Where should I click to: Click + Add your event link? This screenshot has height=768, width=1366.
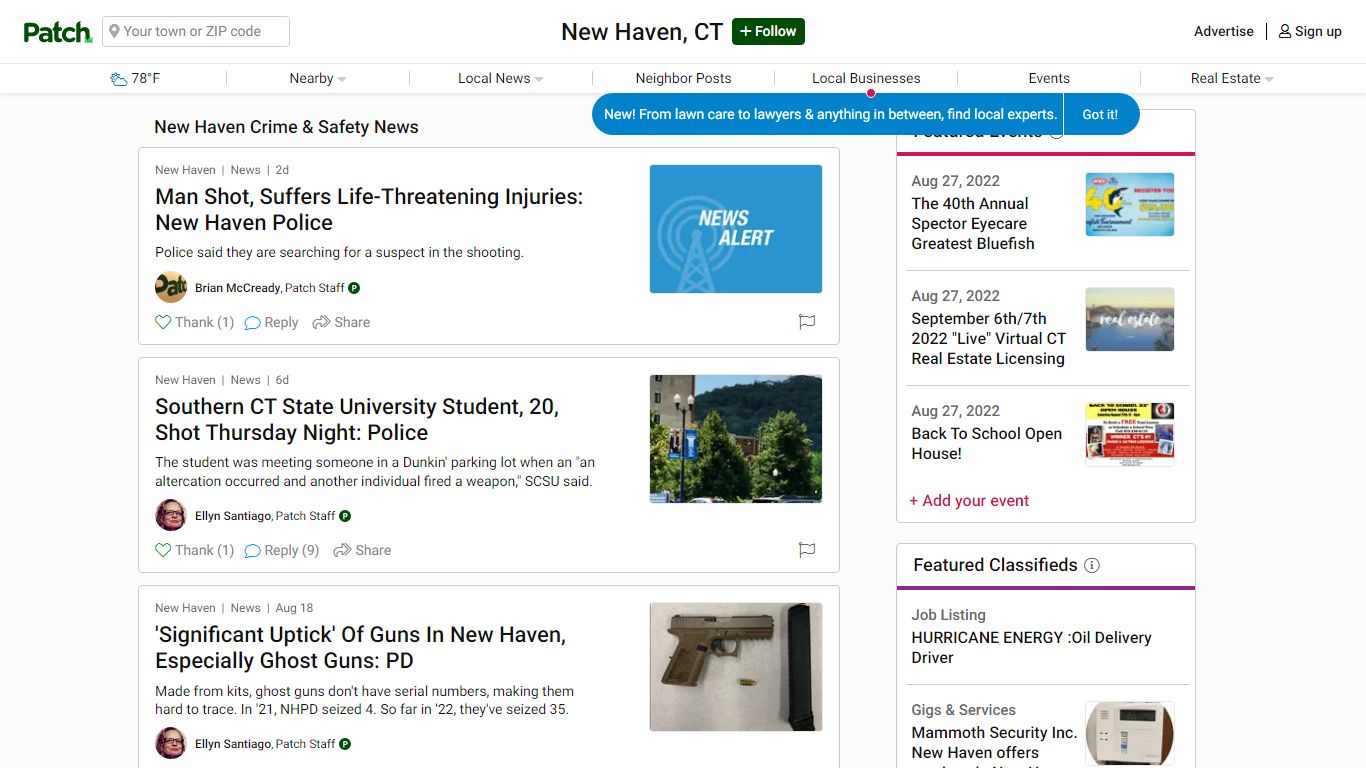point(969,501)
